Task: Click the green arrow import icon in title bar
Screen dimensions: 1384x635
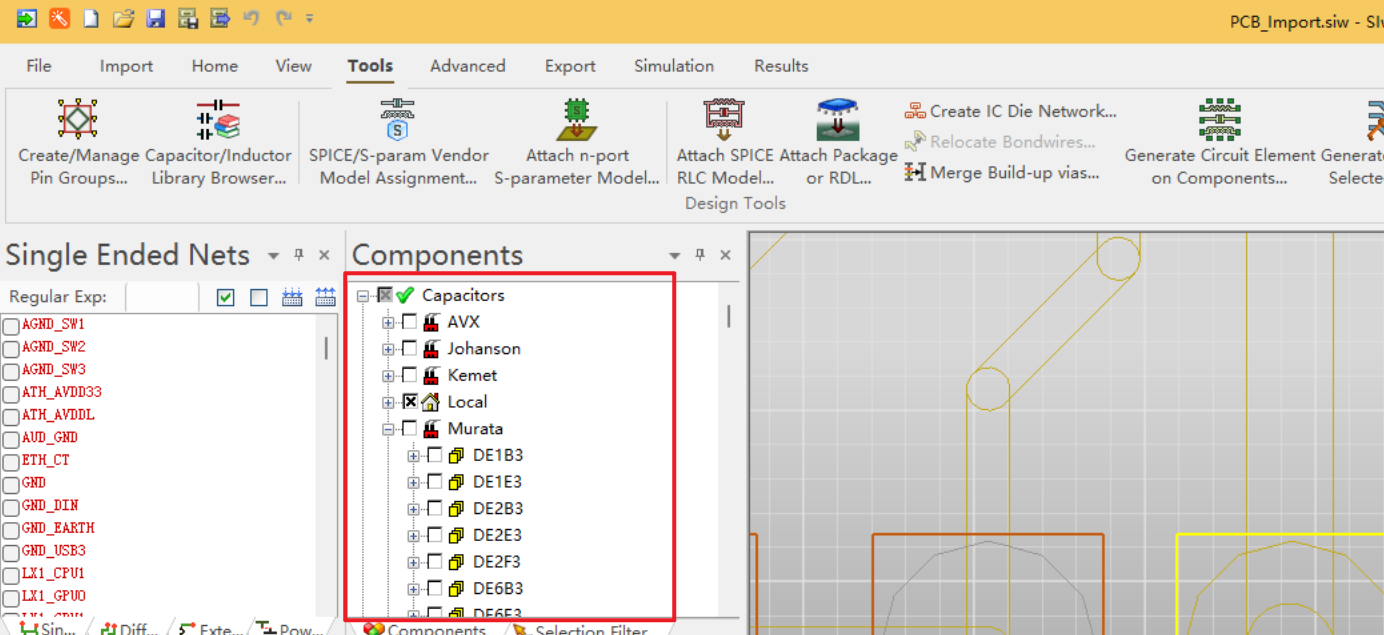Action: [x=27, y=18]
